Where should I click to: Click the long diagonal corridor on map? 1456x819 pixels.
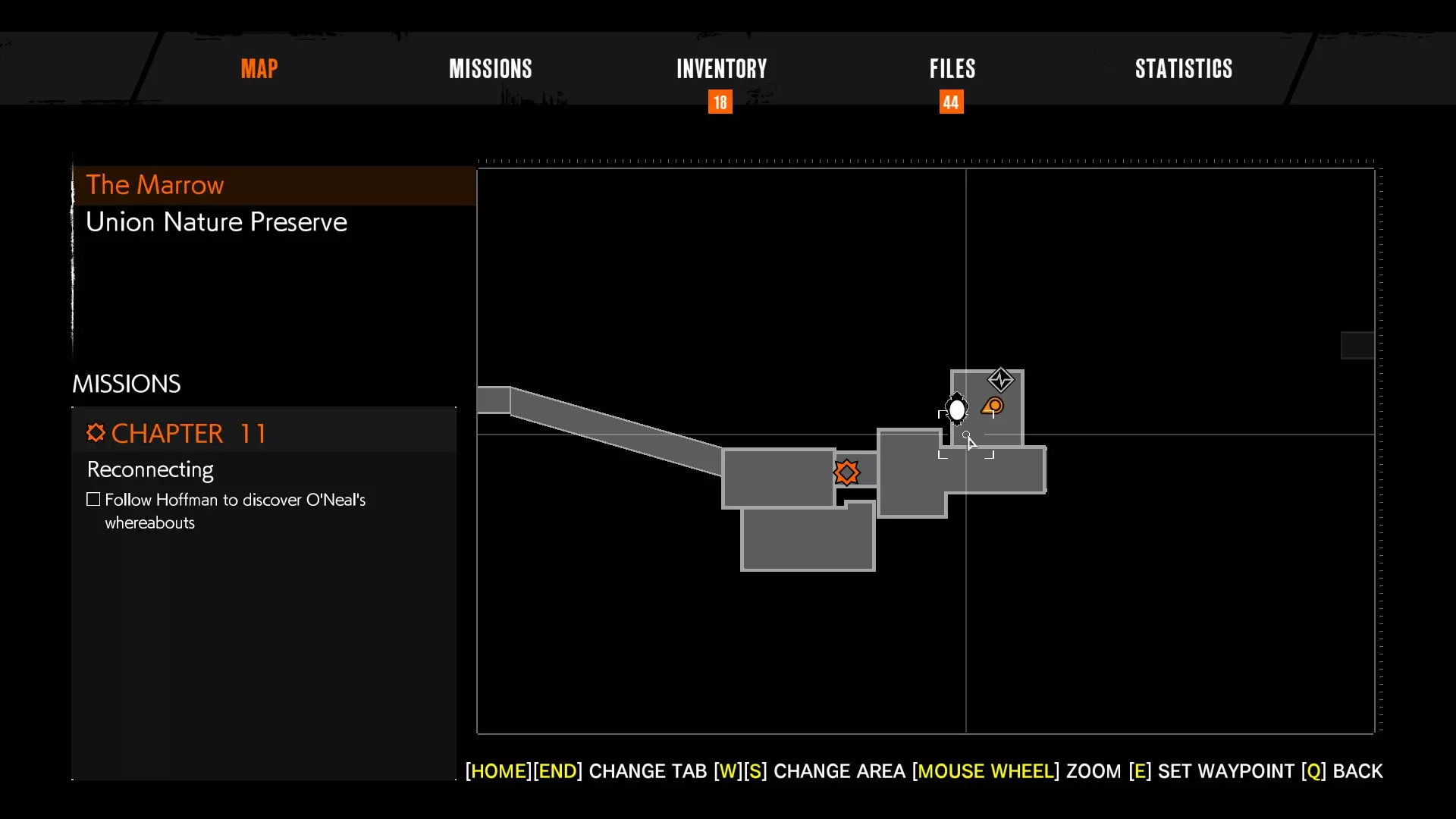click(614, 430)
